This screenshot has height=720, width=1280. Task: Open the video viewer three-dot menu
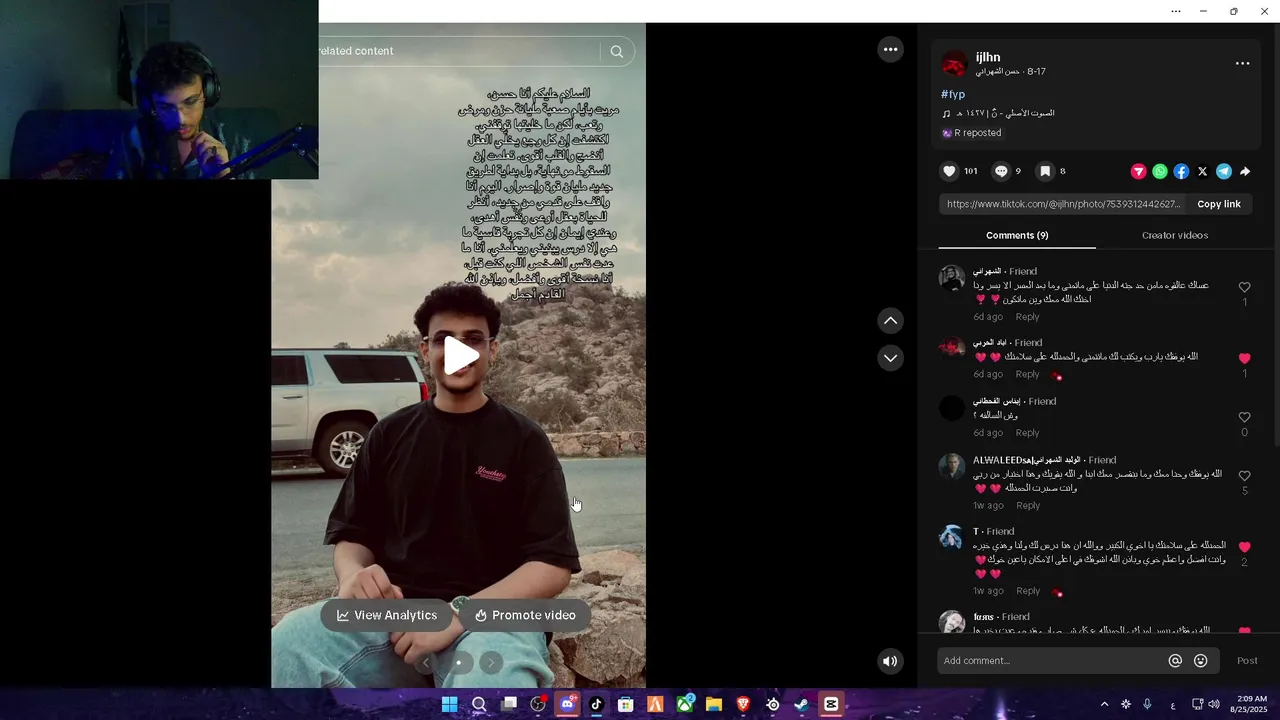[890, 49]
